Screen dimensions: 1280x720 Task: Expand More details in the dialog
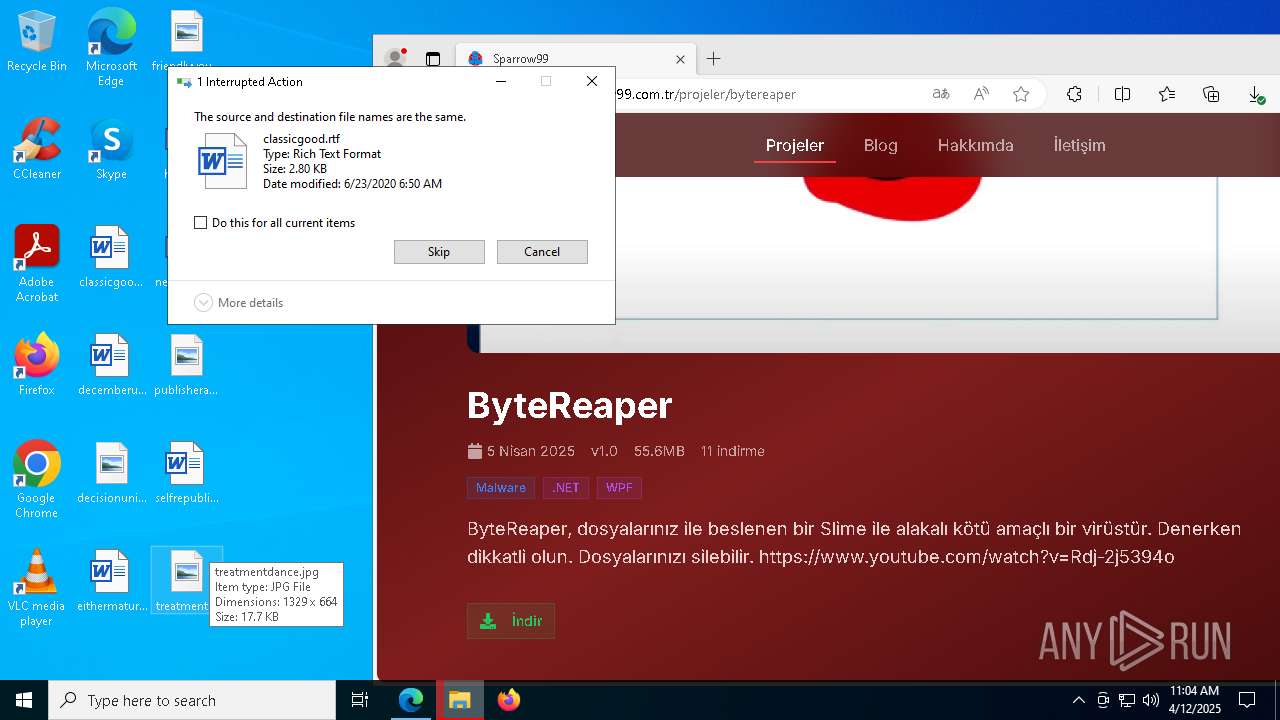[239, 302]
